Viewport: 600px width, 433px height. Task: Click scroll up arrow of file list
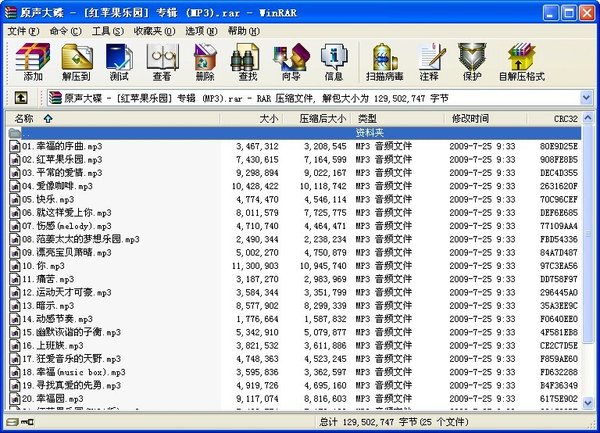point(588,118)
